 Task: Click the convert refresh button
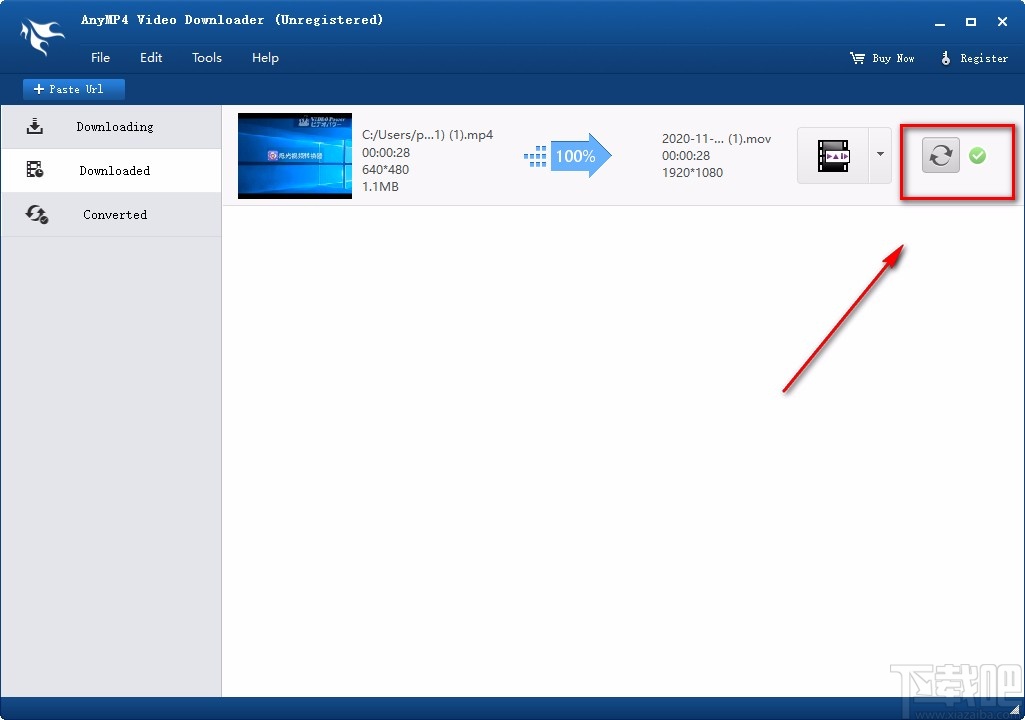[x=941, y=155]
